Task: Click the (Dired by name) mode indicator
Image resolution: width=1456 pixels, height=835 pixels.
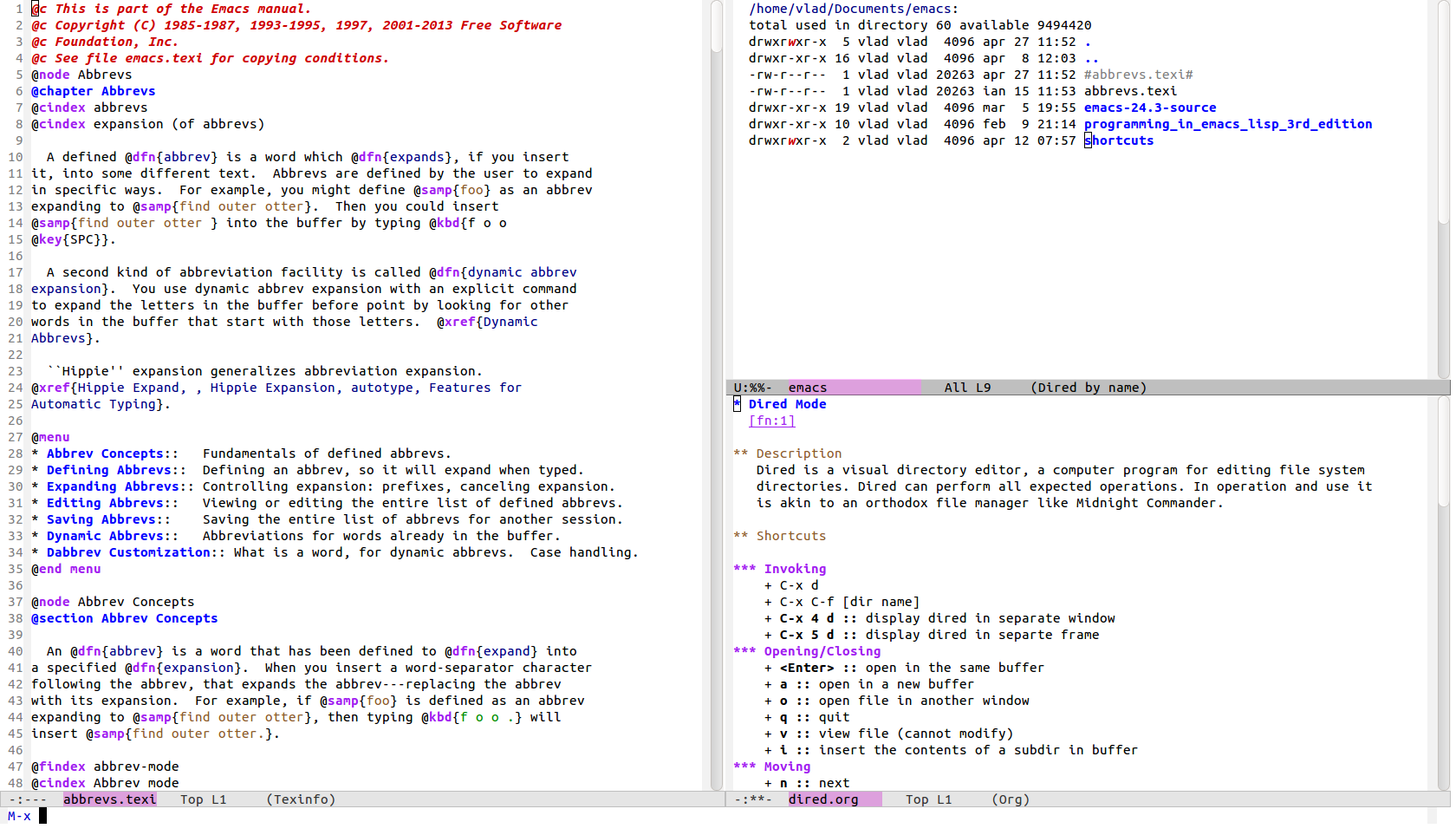Action: pyautogui.click(x=1089, y=388)
